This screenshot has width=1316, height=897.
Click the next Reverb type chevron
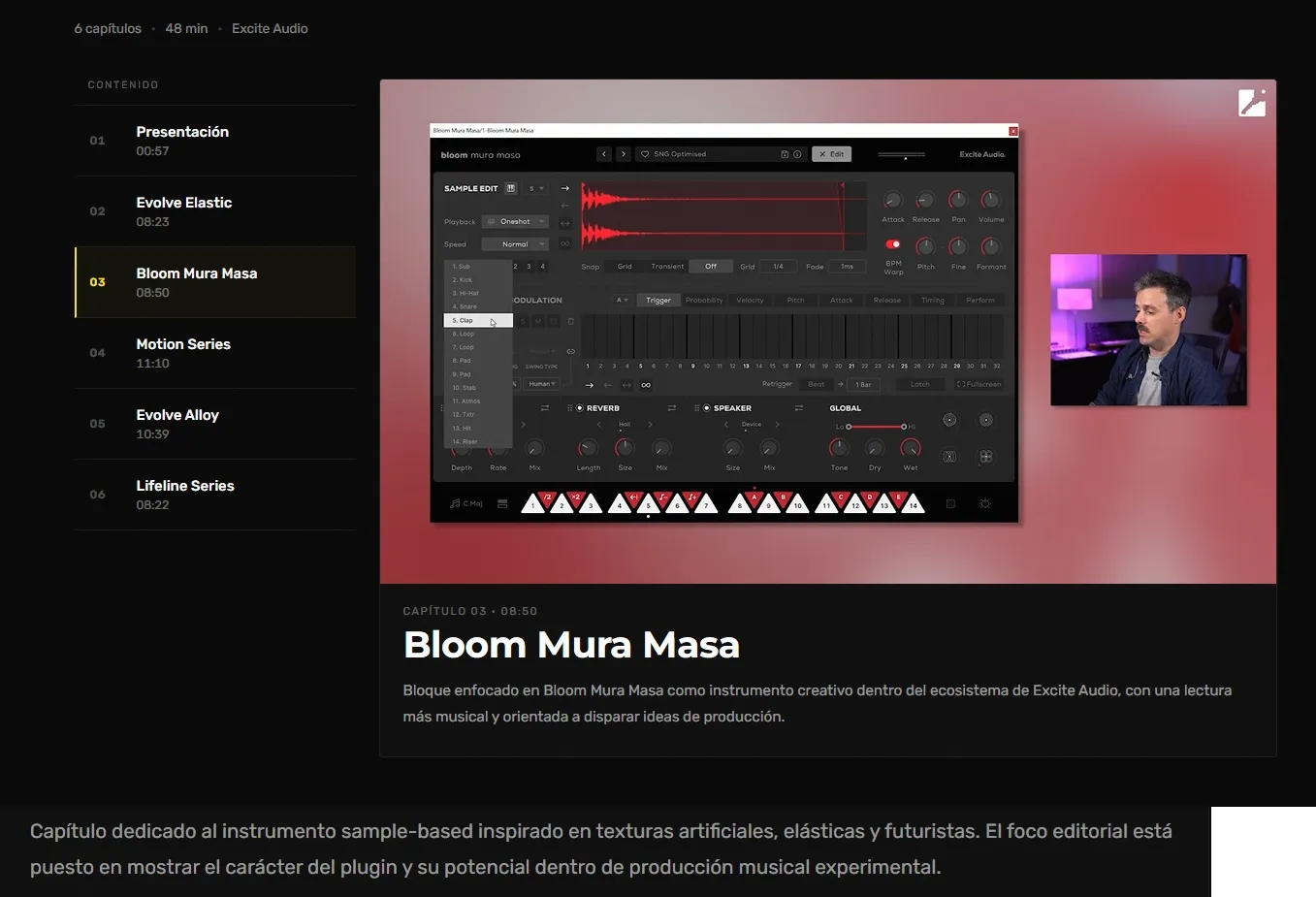tap(650, 425)
